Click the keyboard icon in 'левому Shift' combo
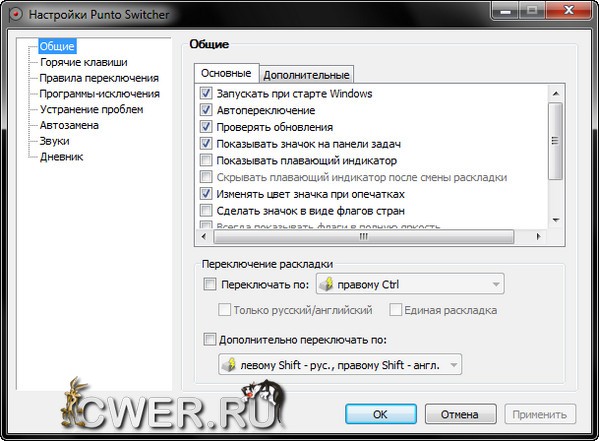 tap(229, 365)
